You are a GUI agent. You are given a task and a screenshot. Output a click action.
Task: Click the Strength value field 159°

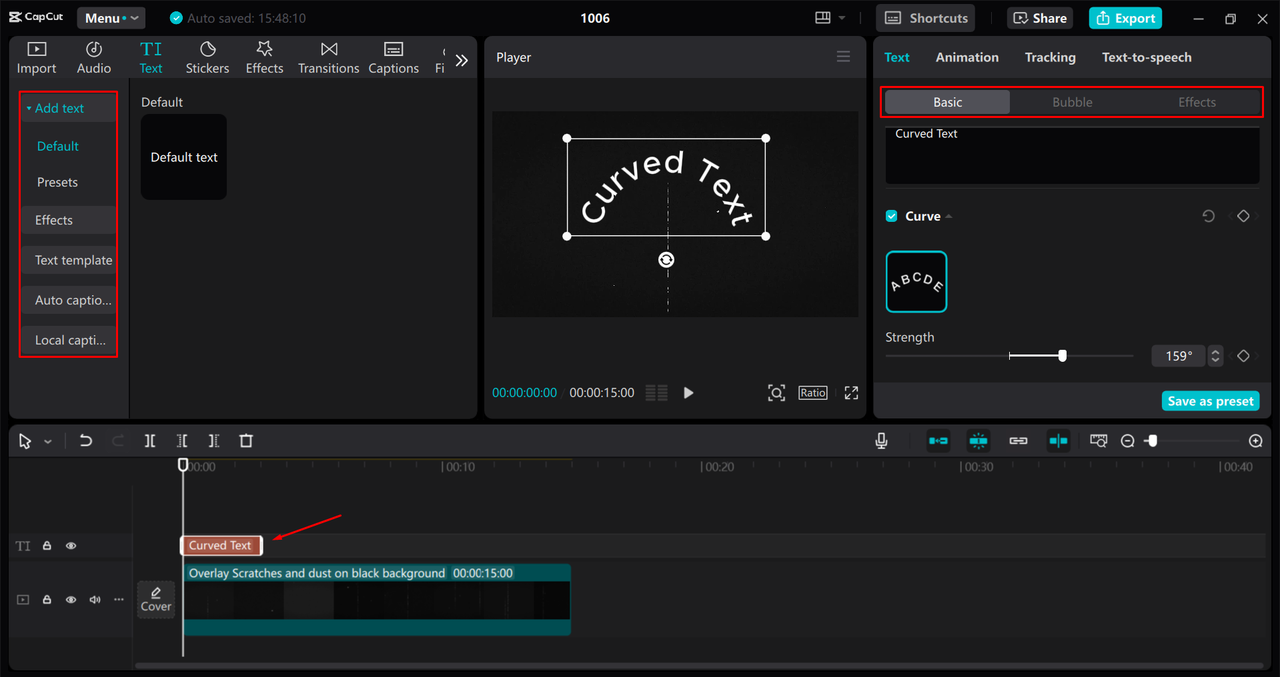(x=1179, y=356)
